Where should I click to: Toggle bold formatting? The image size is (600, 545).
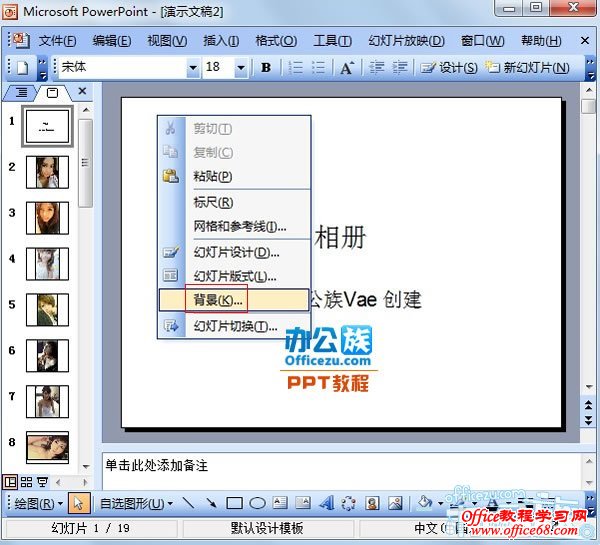coord(266,68)
